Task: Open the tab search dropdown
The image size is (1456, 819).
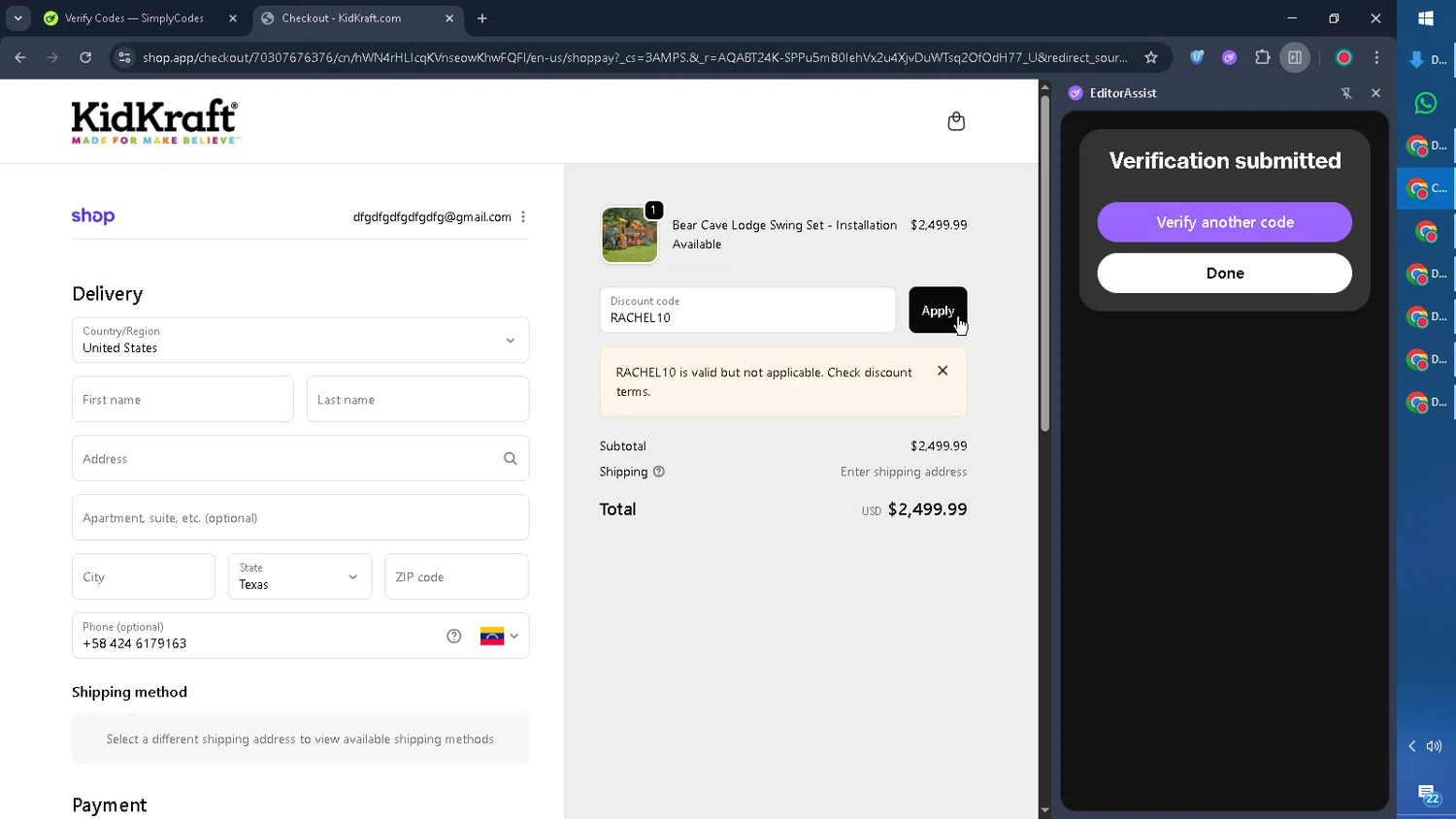Action: 17,18
